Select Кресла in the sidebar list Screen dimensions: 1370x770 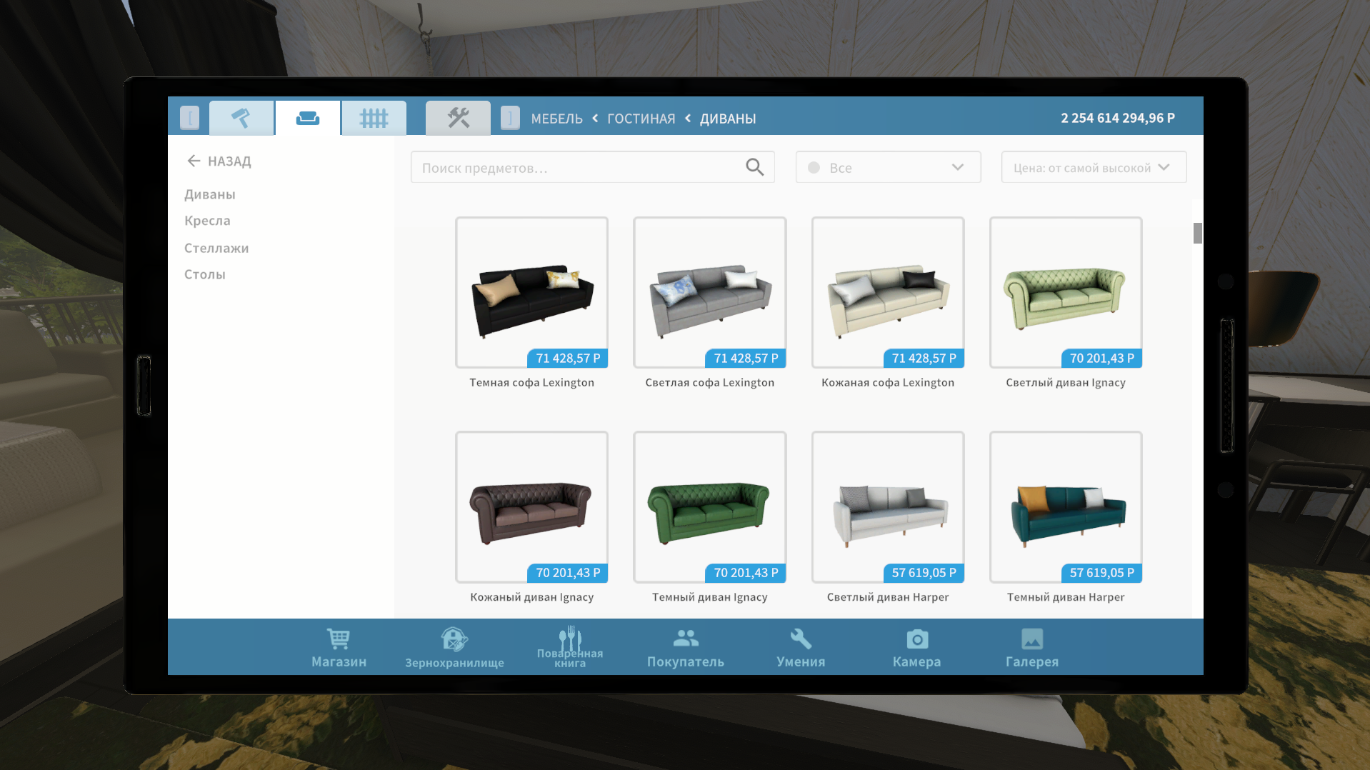click(x=207, y=221)
